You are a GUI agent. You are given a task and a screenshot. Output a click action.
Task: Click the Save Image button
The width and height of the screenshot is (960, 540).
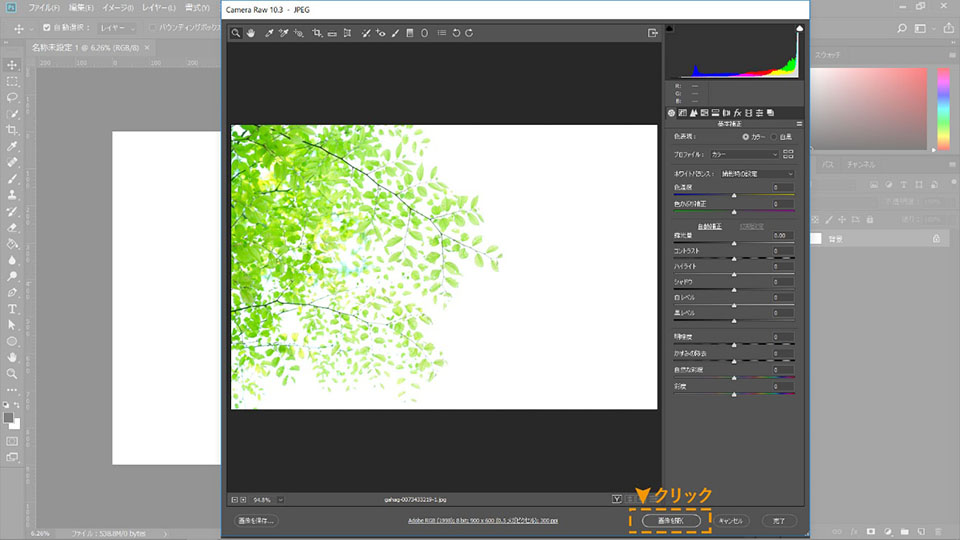[256, 521]
